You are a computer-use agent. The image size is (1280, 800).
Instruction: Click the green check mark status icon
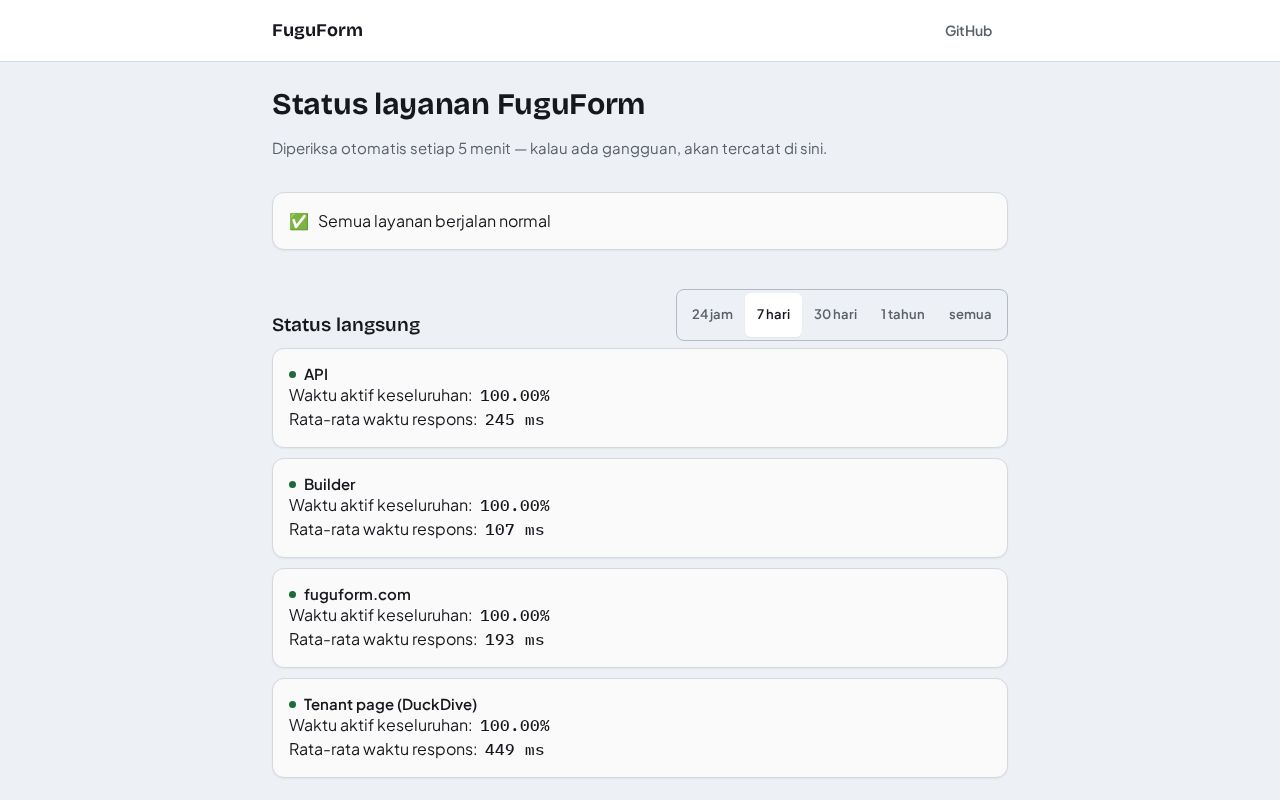click(298, 221)
